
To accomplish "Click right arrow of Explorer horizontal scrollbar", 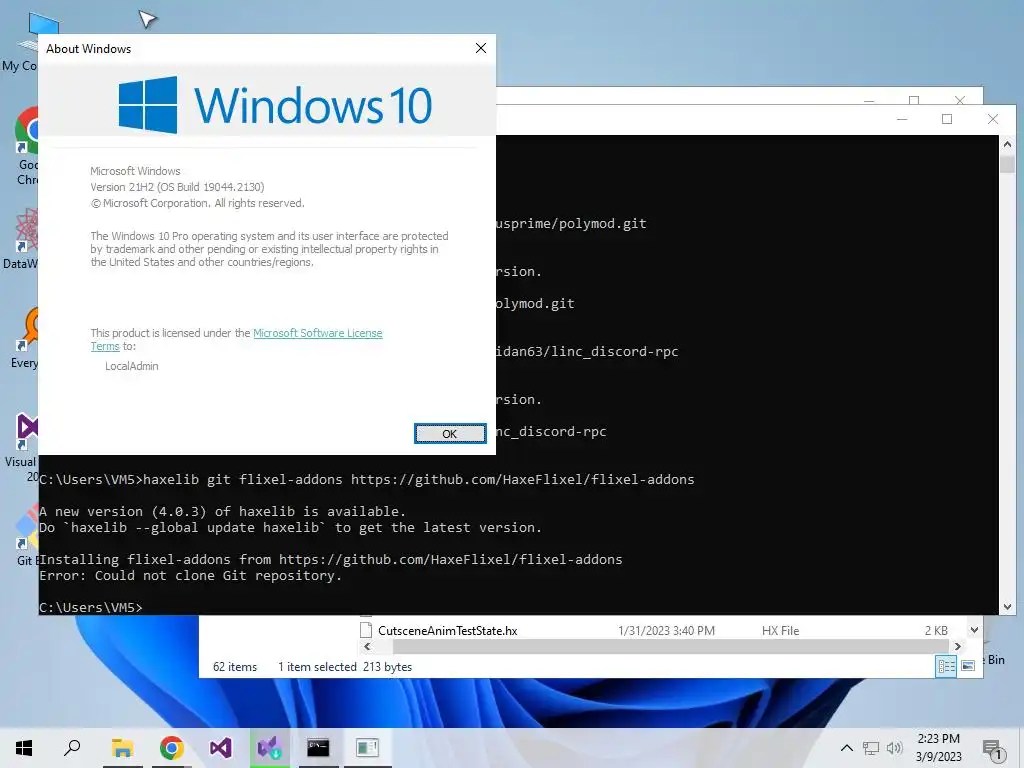I will (957, 647).
